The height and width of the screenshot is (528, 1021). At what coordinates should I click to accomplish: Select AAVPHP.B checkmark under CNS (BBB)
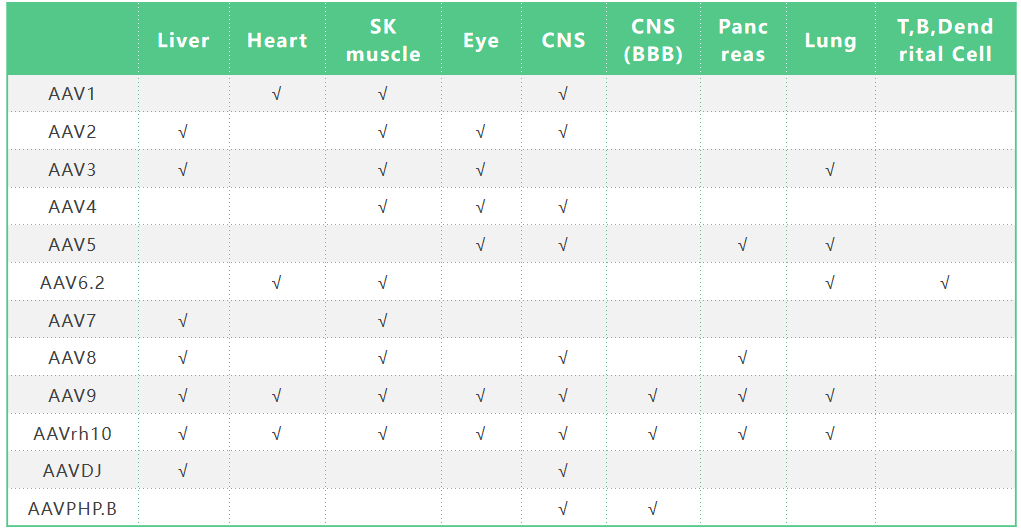point(652,509)
